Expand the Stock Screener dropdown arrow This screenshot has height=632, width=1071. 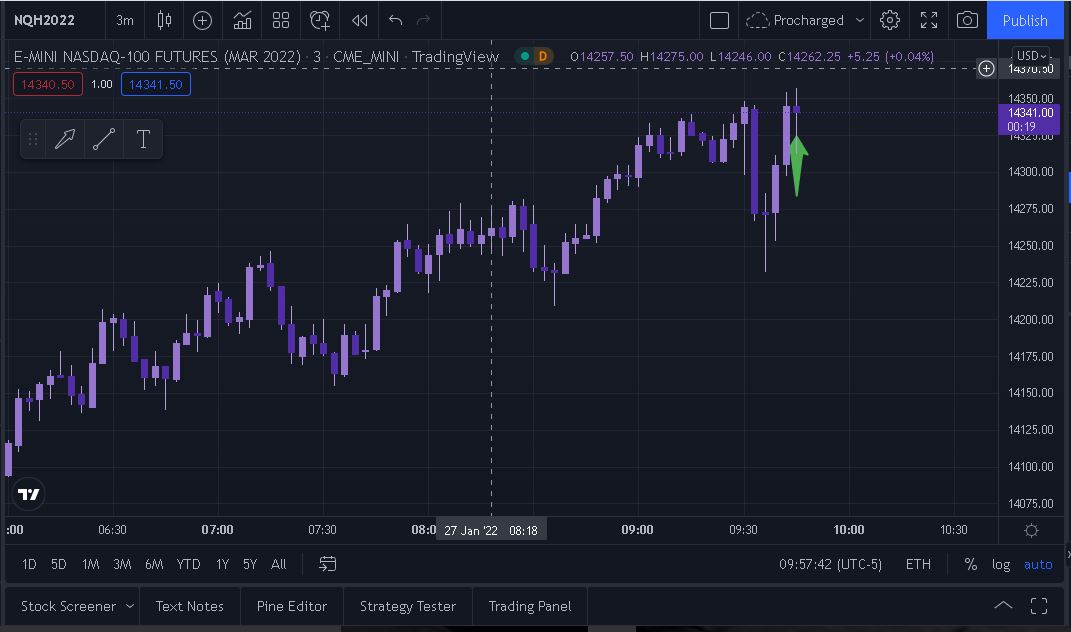(x=130, y=606)
